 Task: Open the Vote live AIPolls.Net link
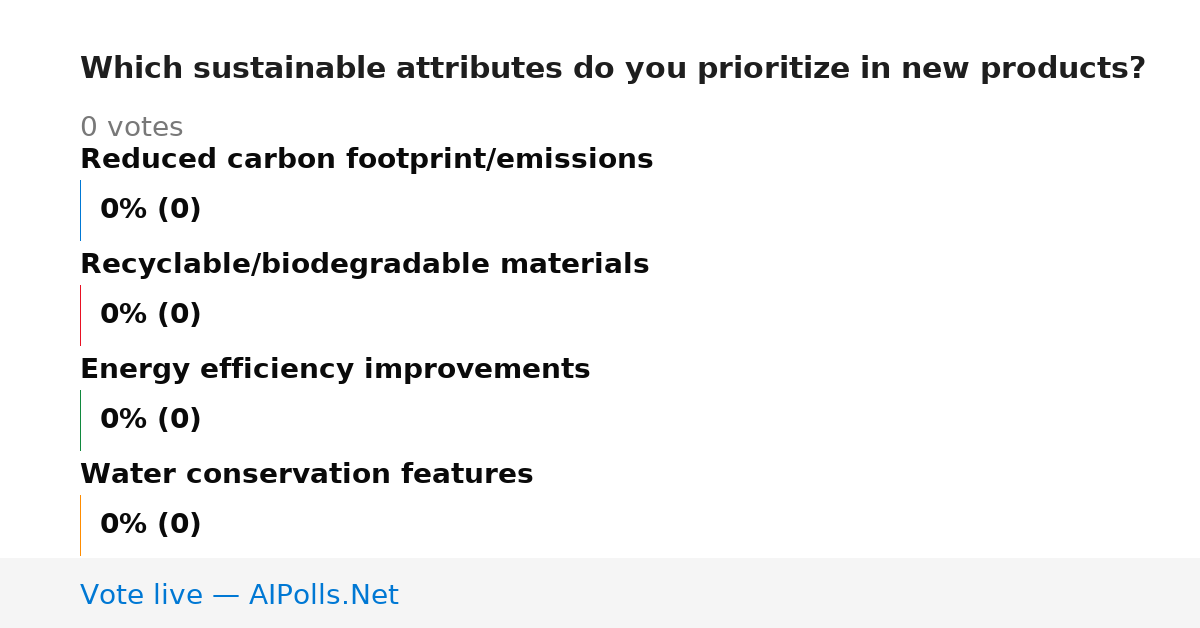(239, 595)
